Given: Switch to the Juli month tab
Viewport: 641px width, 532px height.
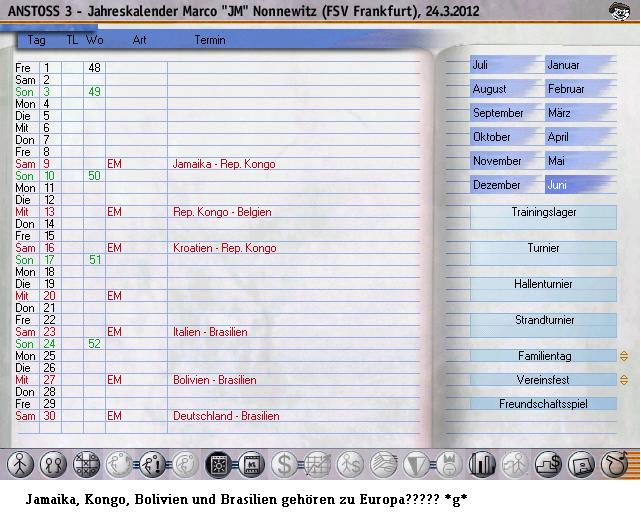Looking at the screenshot, I should pos(505,65).
